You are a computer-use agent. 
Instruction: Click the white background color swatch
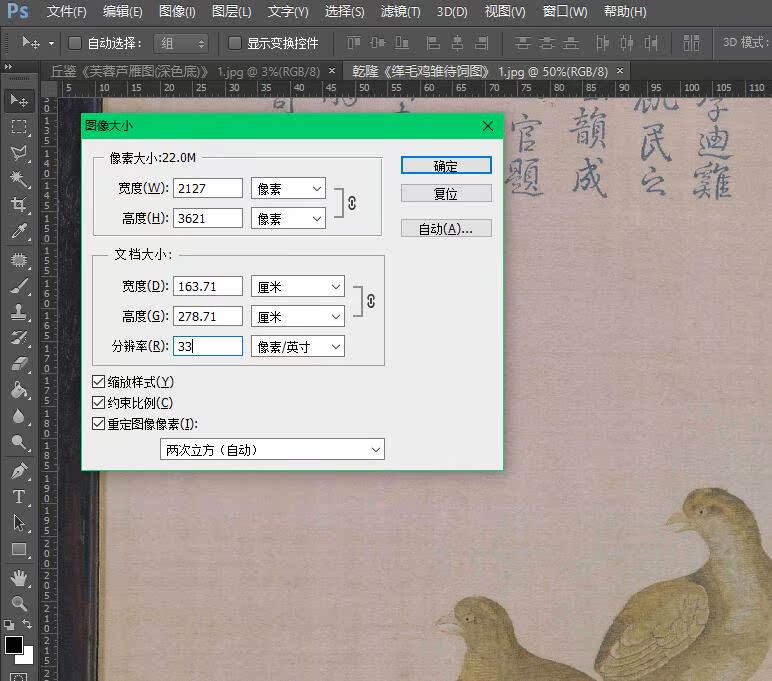click(x=28, y=658)
